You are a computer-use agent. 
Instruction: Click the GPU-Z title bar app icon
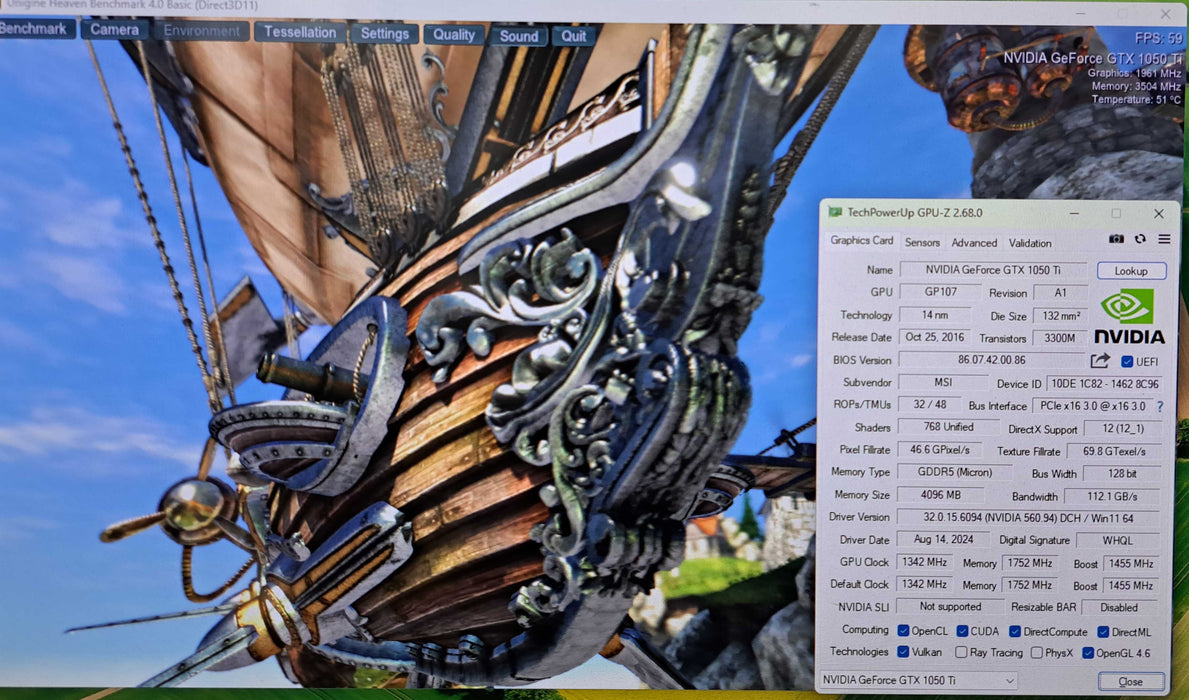coord(835,212)
